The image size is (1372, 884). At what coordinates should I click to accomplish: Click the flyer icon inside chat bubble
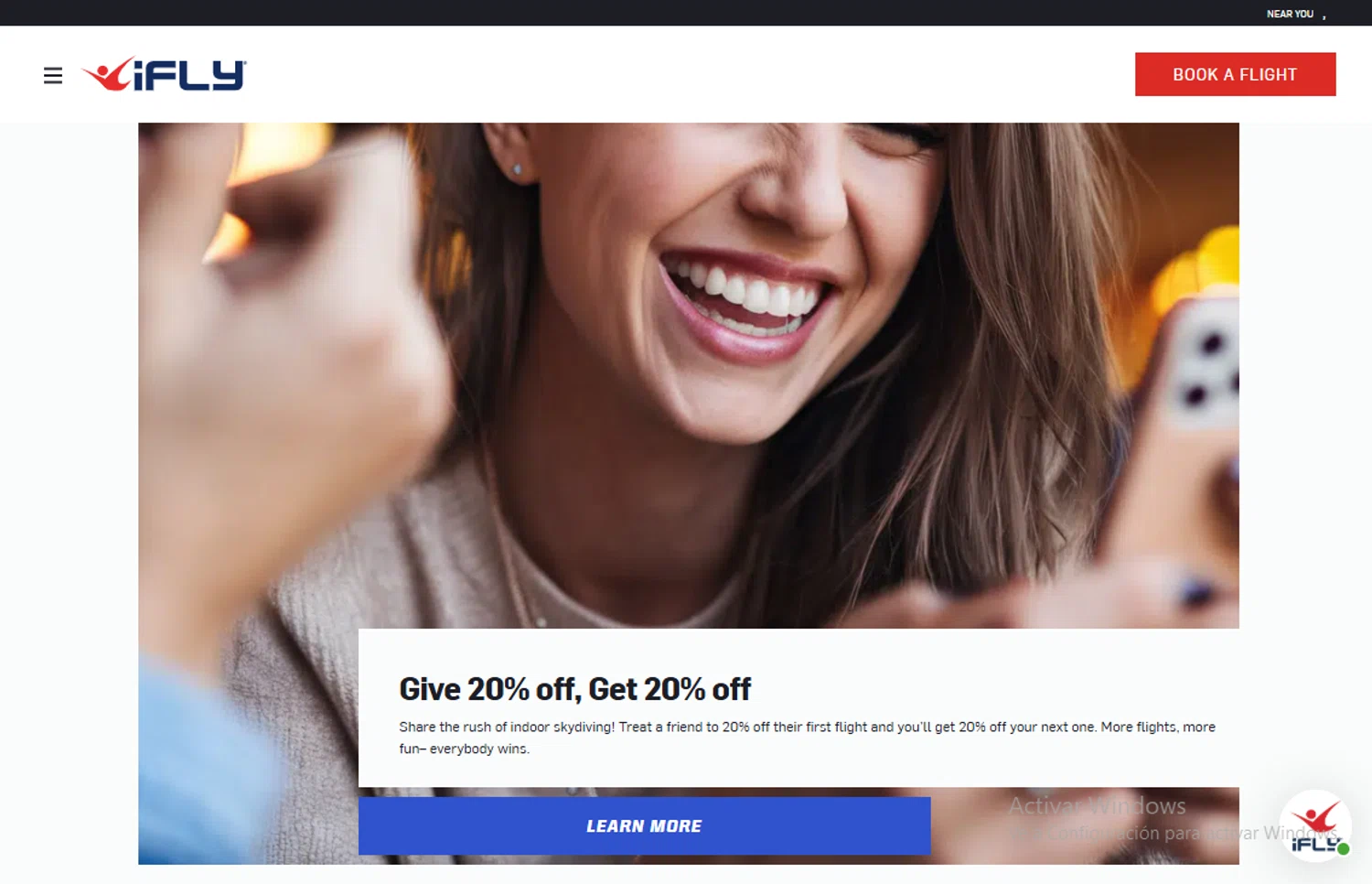[x=1315, y=817]
